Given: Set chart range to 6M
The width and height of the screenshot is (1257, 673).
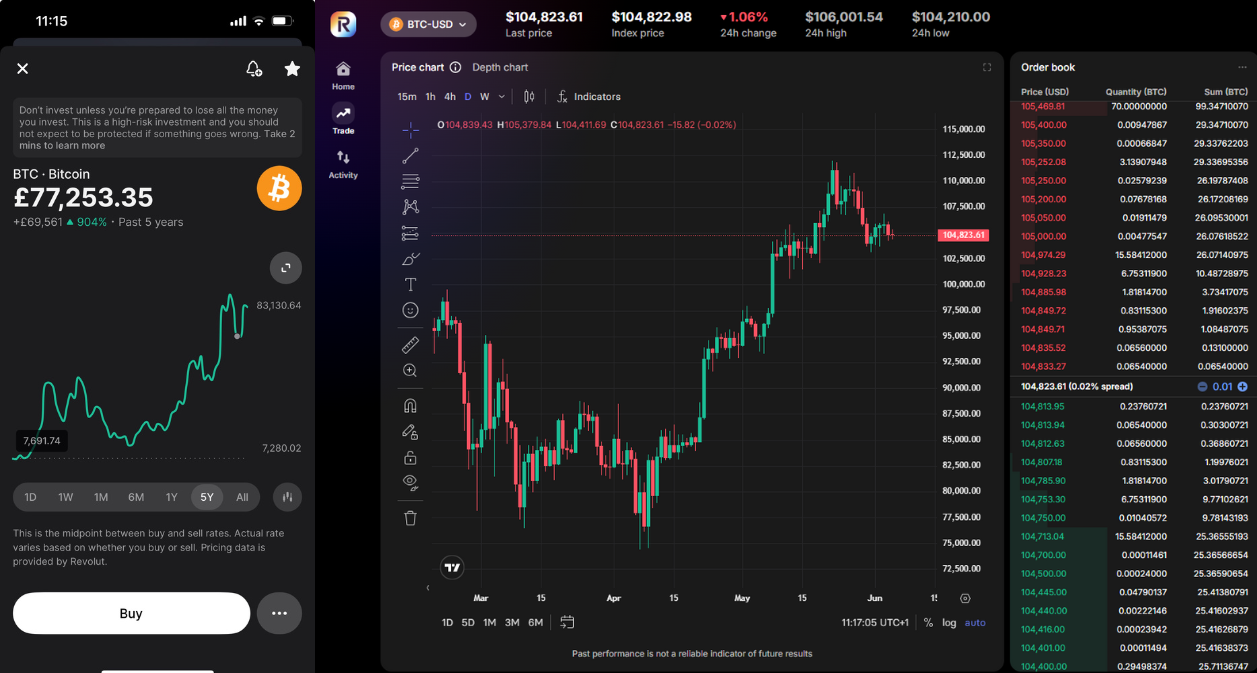Looking at the screenshot, I should (x=535, y=622).
